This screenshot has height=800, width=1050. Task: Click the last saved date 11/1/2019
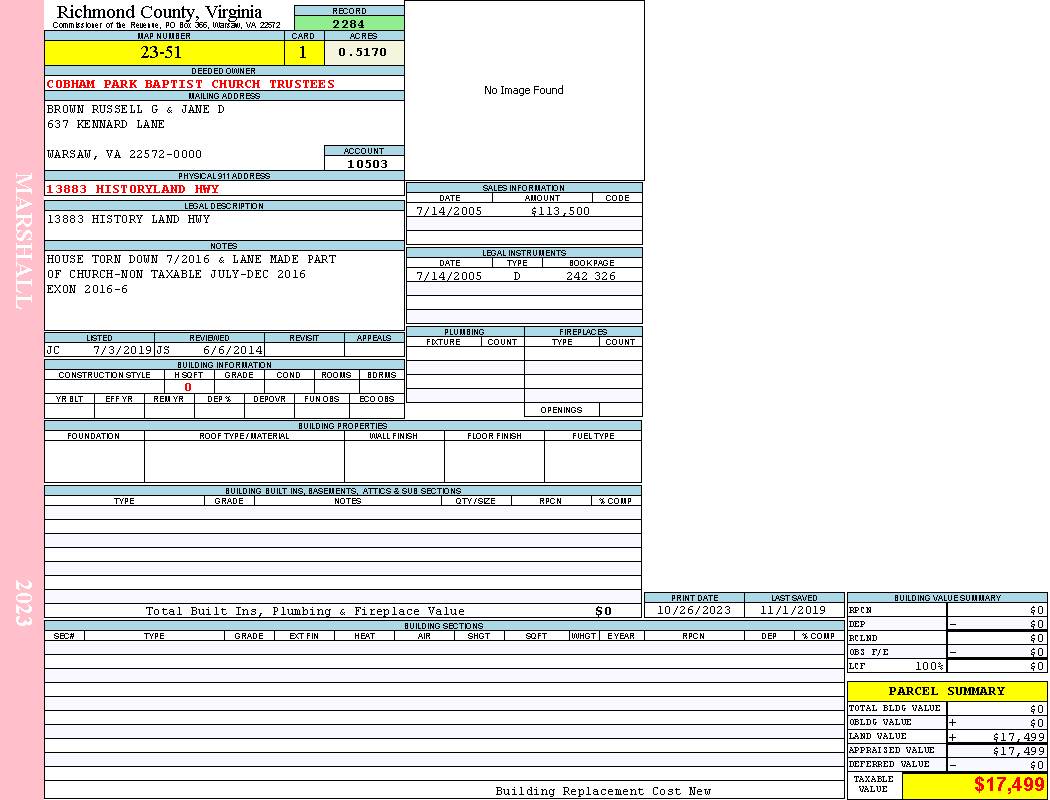click(x=793, y=610)
